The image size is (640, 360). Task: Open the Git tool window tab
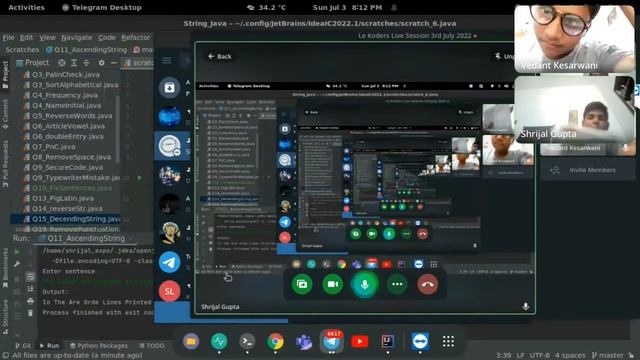tap(22, 346)
